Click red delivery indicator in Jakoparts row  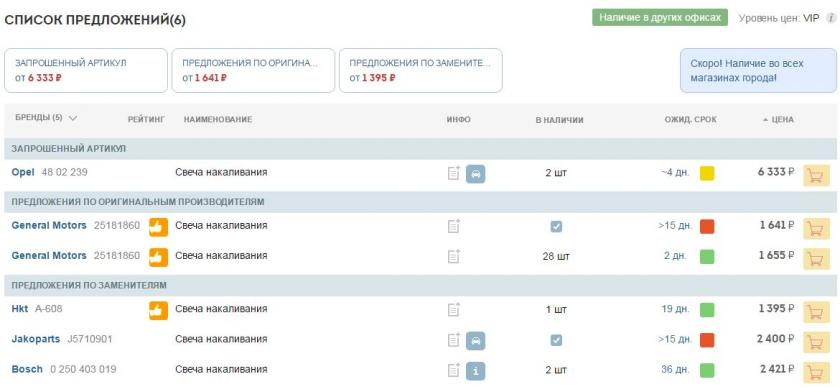click(707, 339)
